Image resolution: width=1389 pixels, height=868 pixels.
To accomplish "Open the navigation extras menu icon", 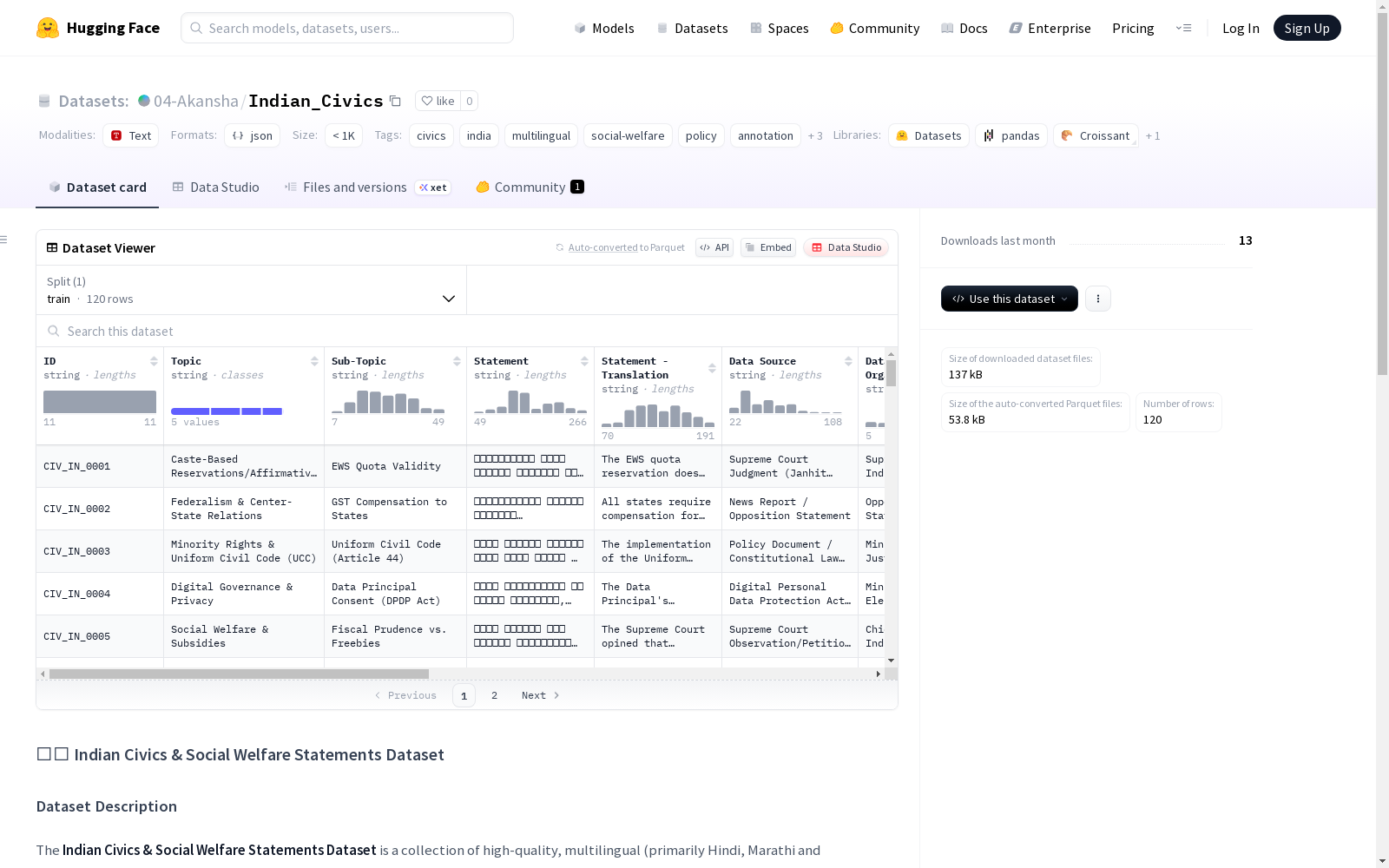I will click(x=1183, y=28).
